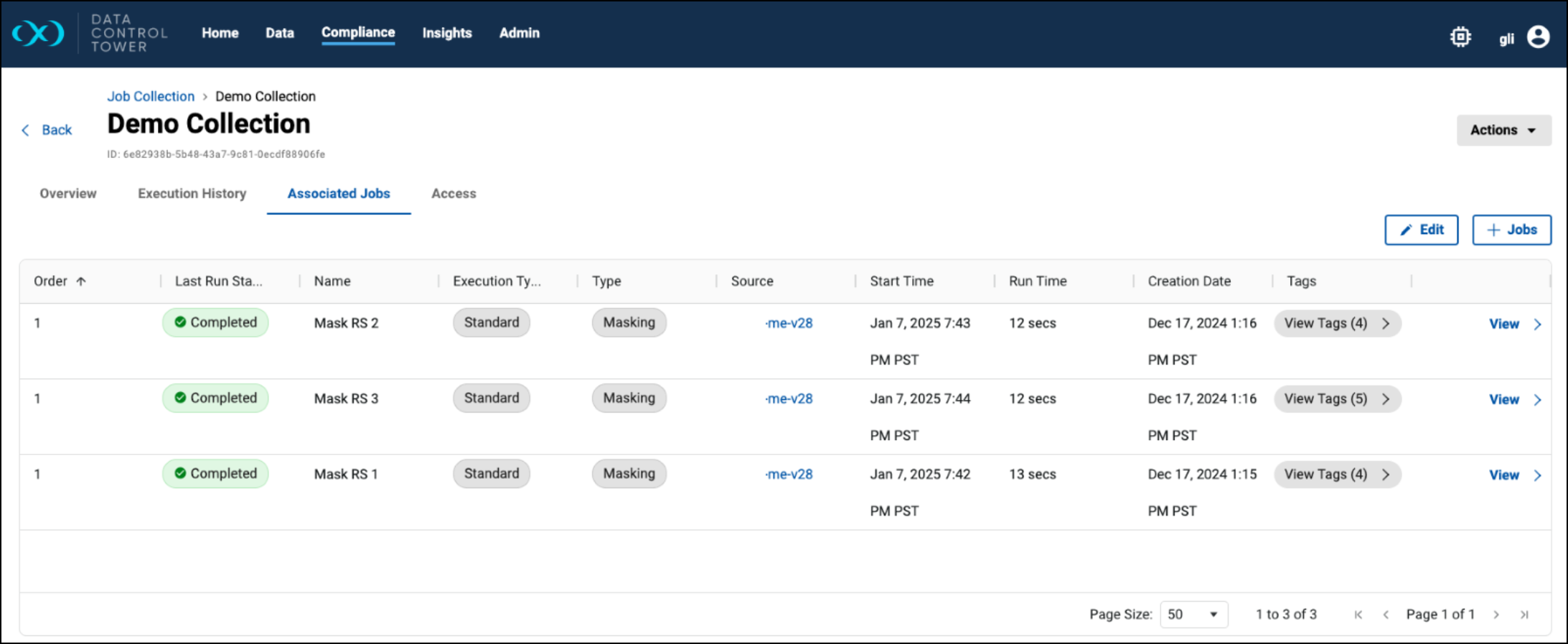Jump to the first page of results

tap(1358, 615)
